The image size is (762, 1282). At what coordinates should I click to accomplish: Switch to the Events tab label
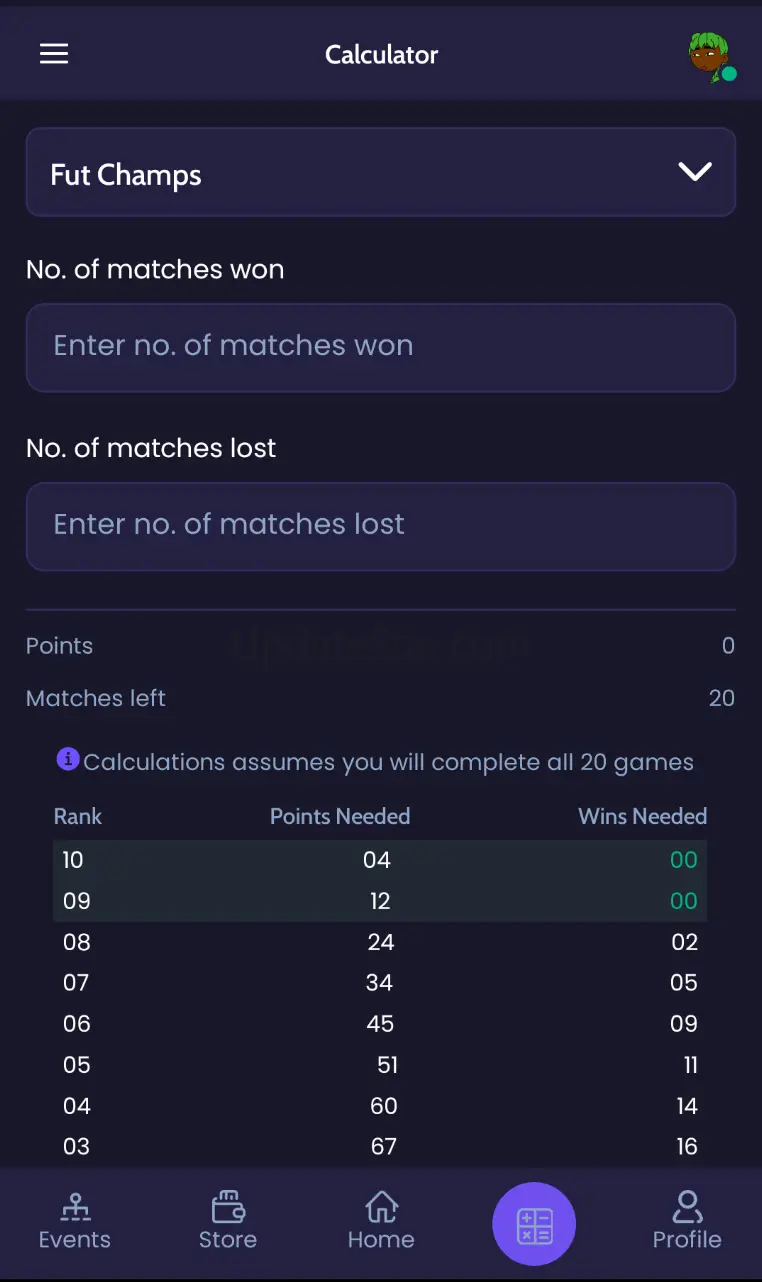[75, 1240]
